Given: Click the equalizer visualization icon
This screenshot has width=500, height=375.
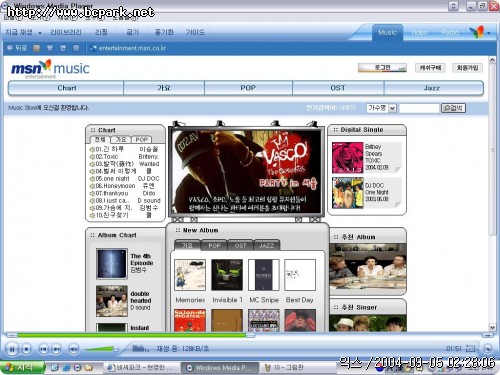Looking at the screenshot, I should tap(140, 348).
